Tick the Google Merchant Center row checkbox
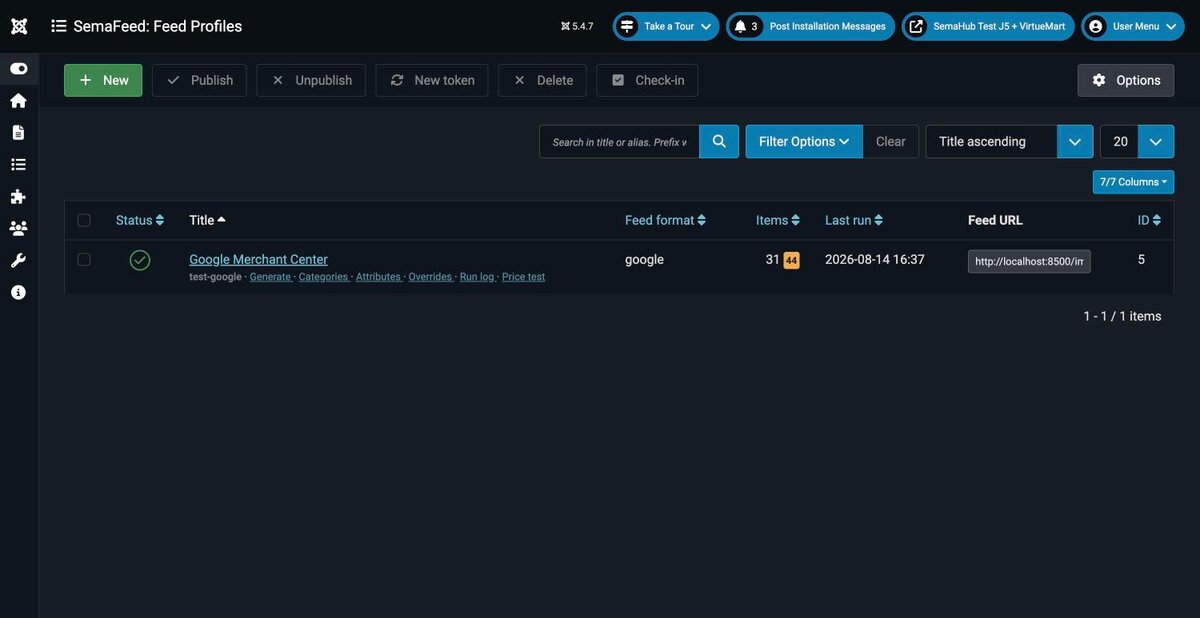The height and width of the screenshot is (618, 1200). click(x=84, y=259)
